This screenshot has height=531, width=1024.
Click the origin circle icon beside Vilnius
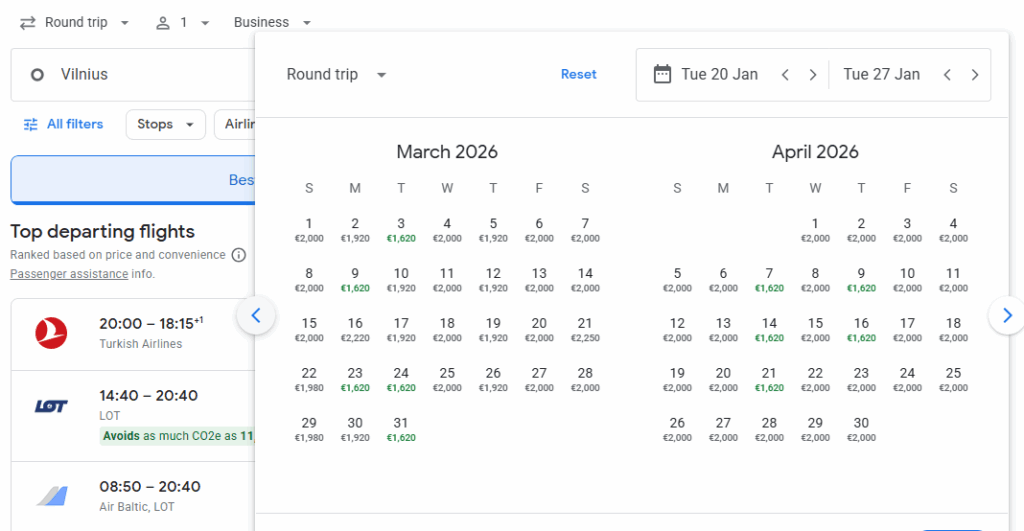pos(37,74)
